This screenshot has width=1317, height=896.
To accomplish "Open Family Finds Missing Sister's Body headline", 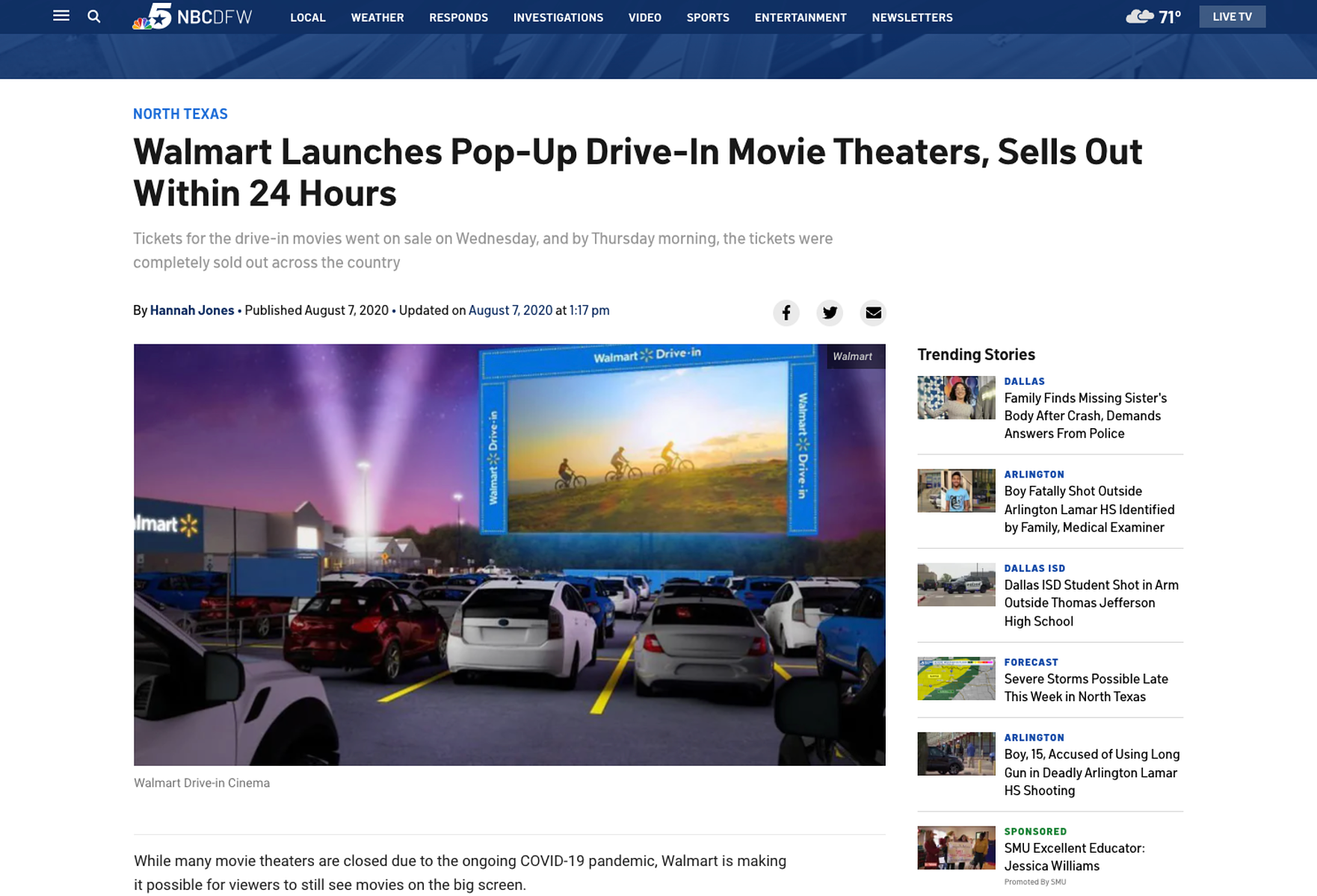I will 1085,415.
